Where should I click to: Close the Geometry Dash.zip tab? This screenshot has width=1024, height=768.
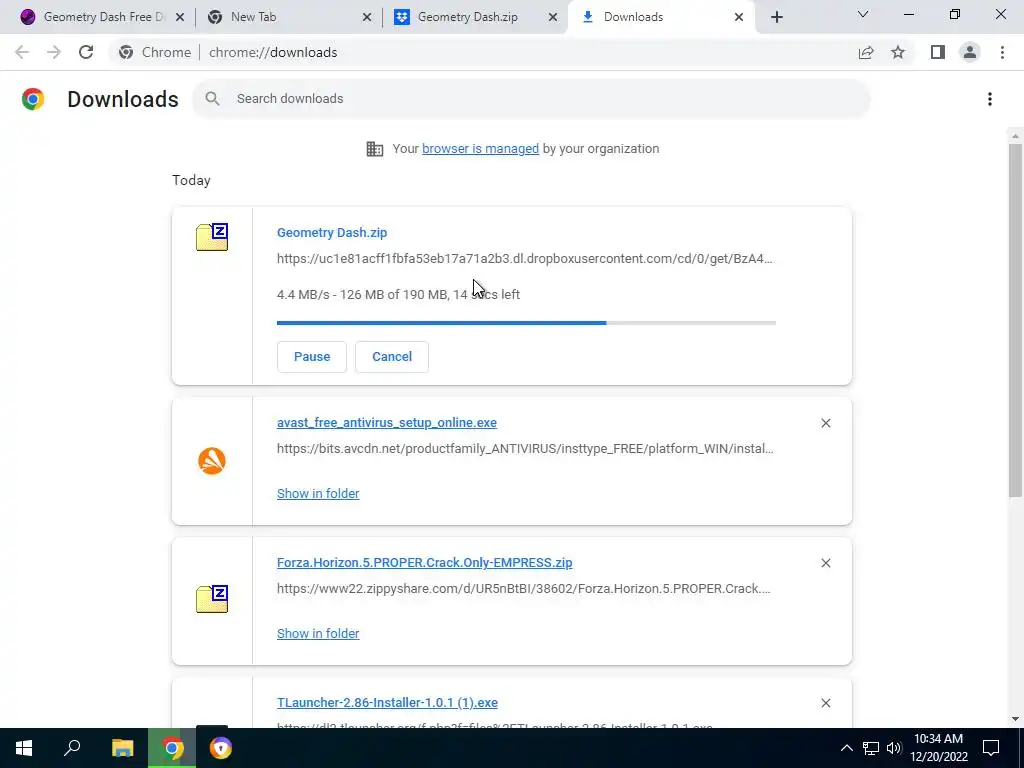pyautogui.click(x=553, y=17)
